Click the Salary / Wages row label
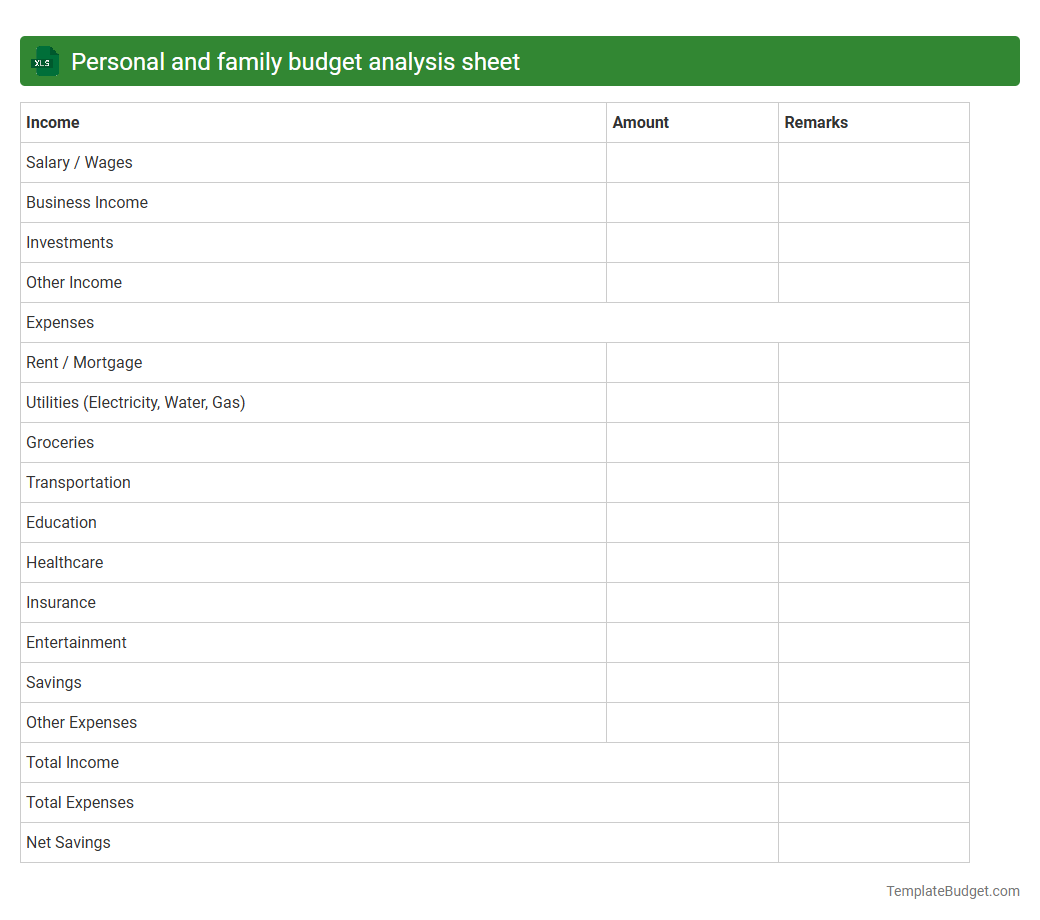The width and height of the screenshot is (1040, 920). coord(79,162)
